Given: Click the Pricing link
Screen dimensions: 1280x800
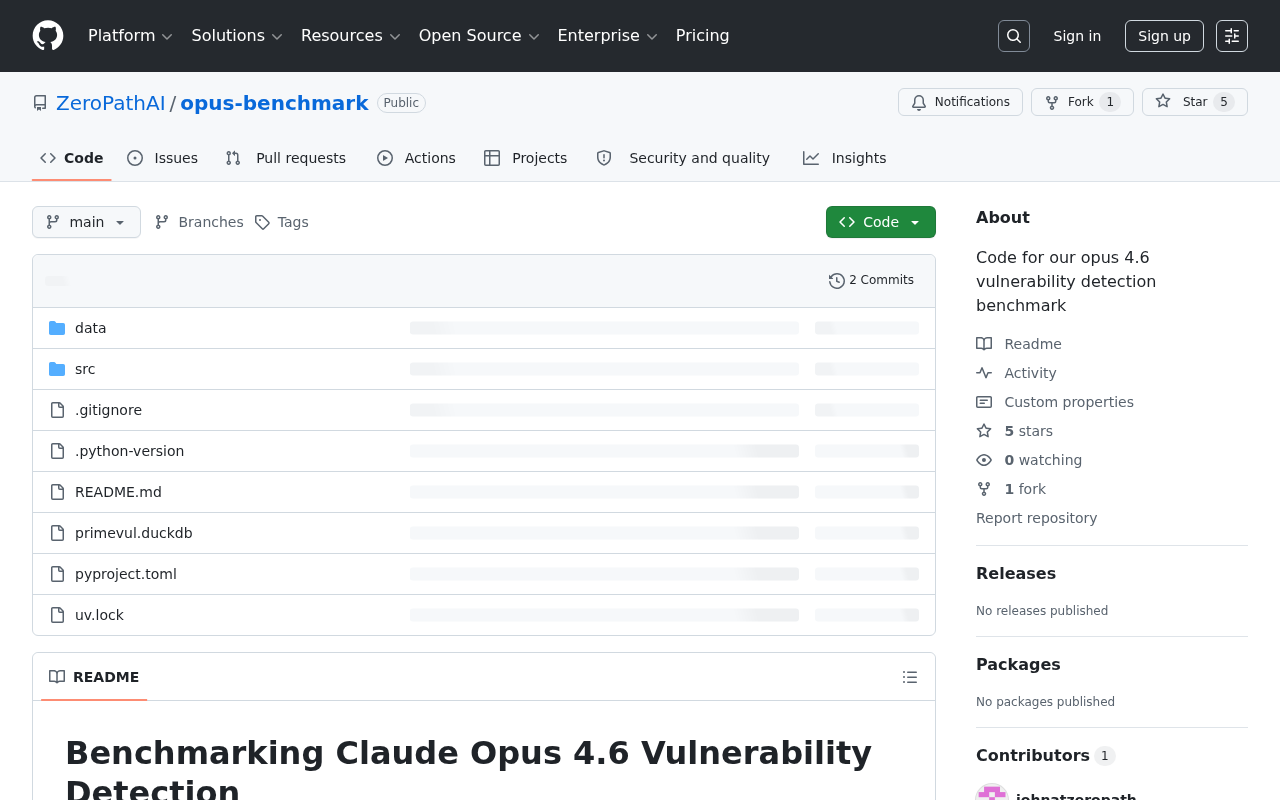Looking at the screenshot, I should (x=703, y=36).
